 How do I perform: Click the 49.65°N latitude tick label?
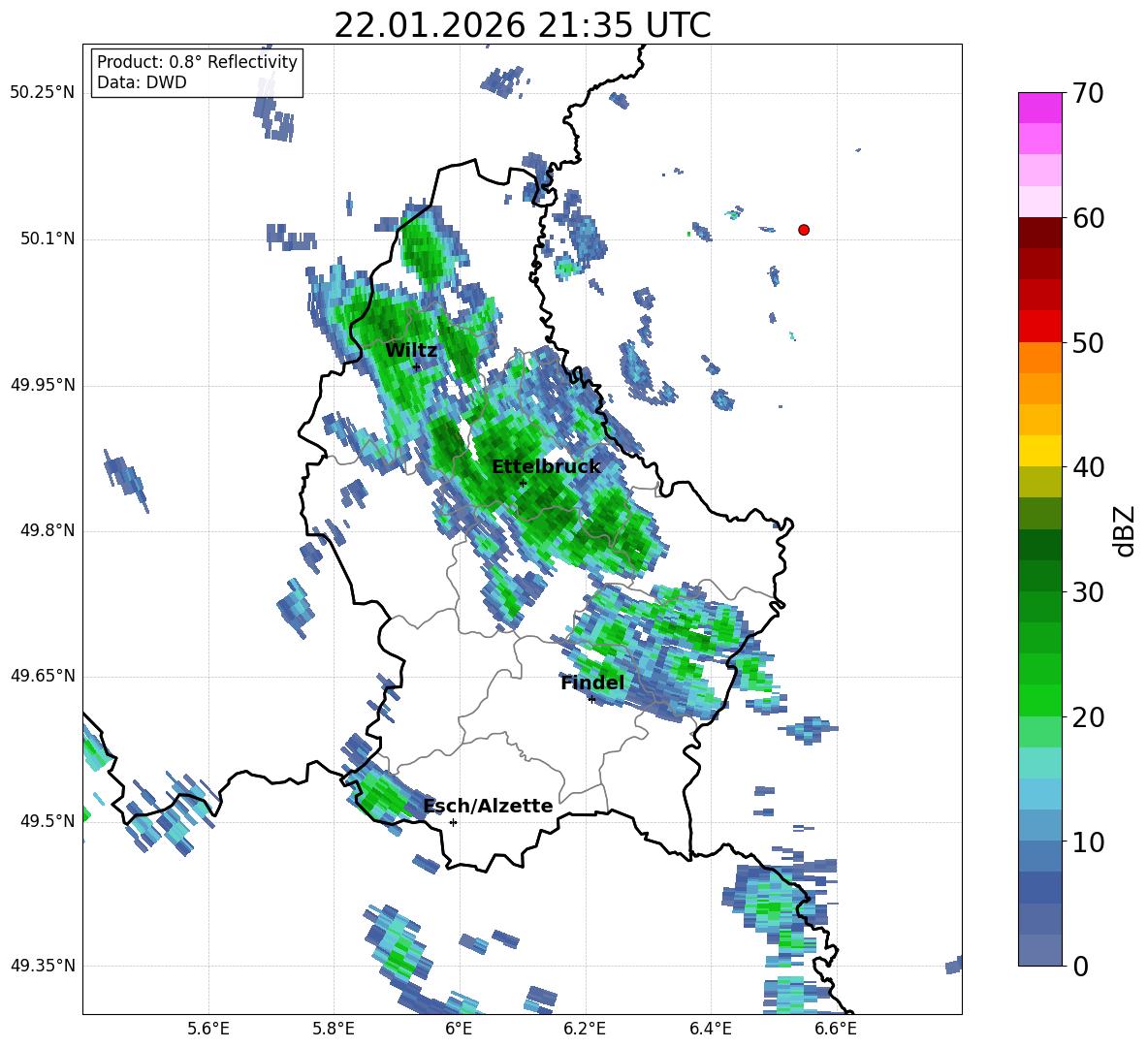point(43,676)
